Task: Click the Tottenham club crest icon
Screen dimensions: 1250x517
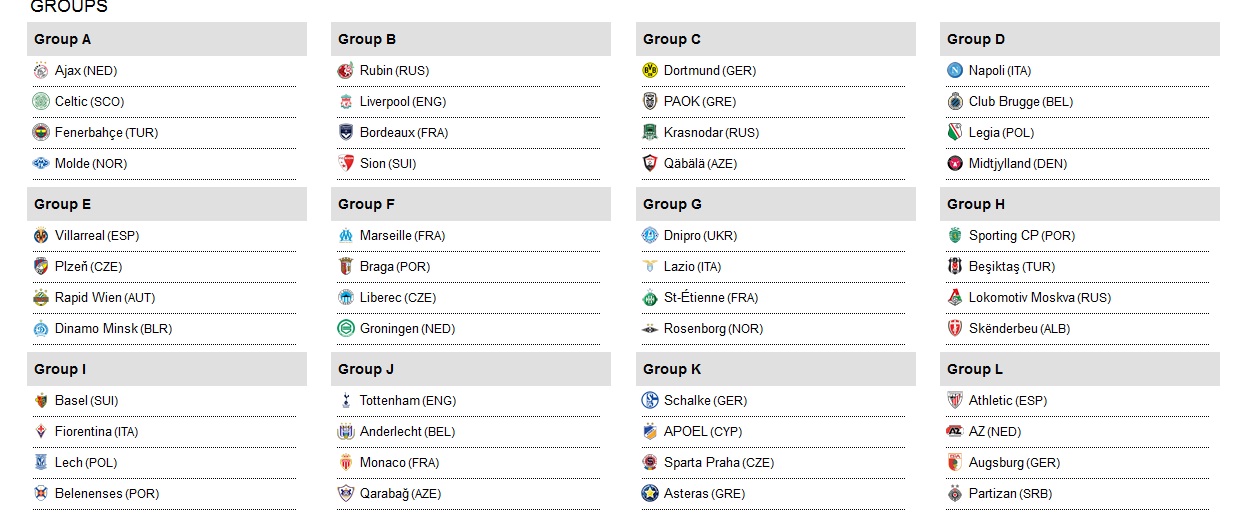Action: (345, 401)
